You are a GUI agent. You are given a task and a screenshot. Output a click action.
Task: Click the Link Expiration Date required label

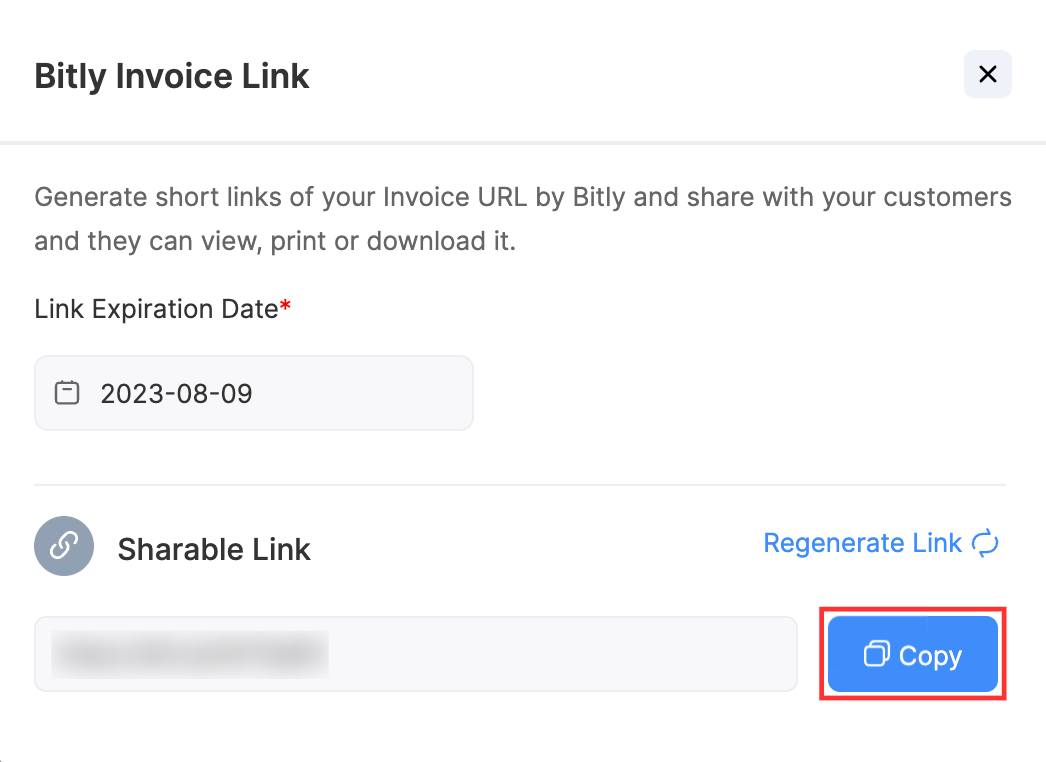[x=160, y=308]
